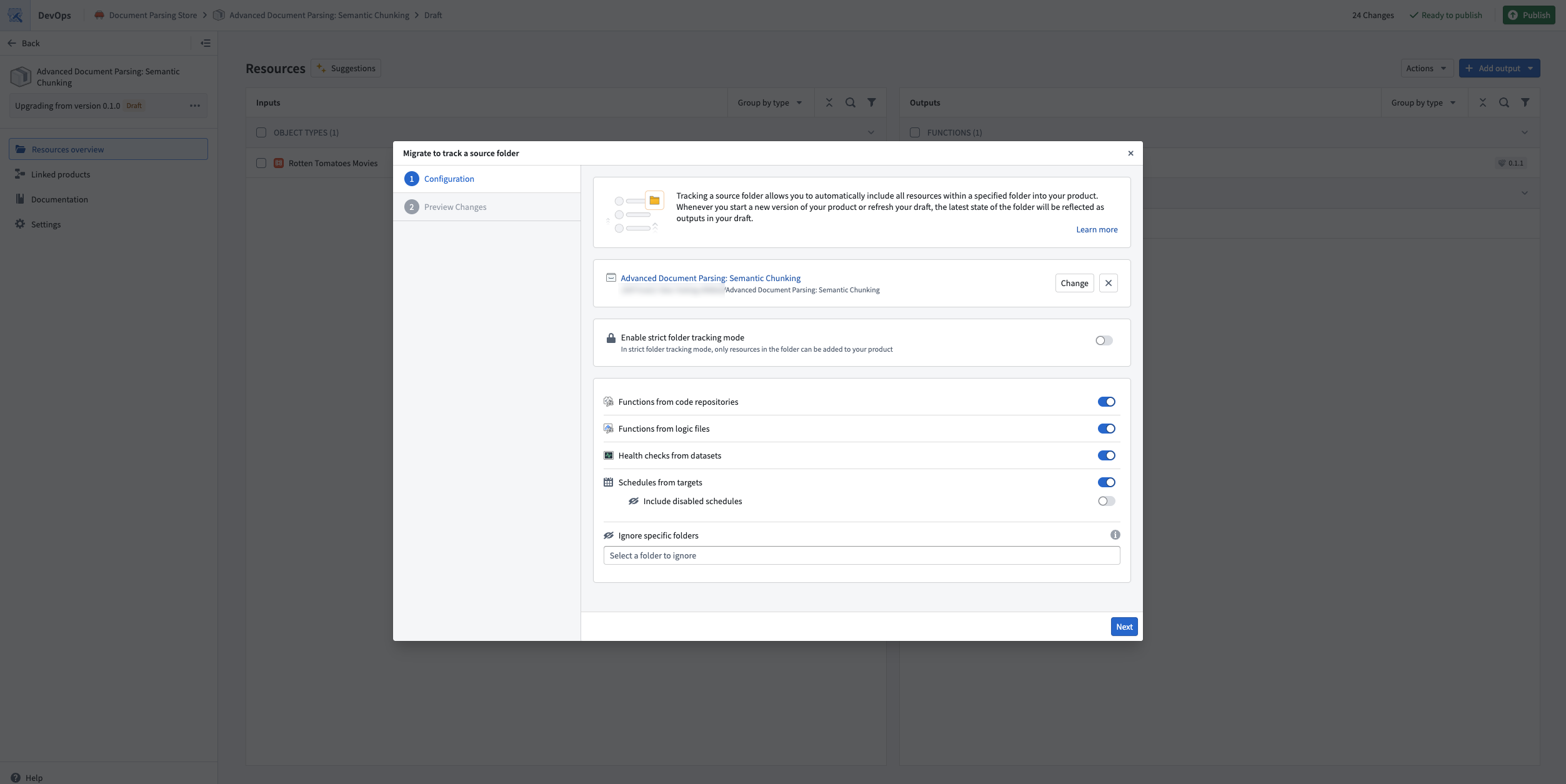Open the Actions dropdown
Screen dimensions: 1566x784
(x=1425, y=67)
